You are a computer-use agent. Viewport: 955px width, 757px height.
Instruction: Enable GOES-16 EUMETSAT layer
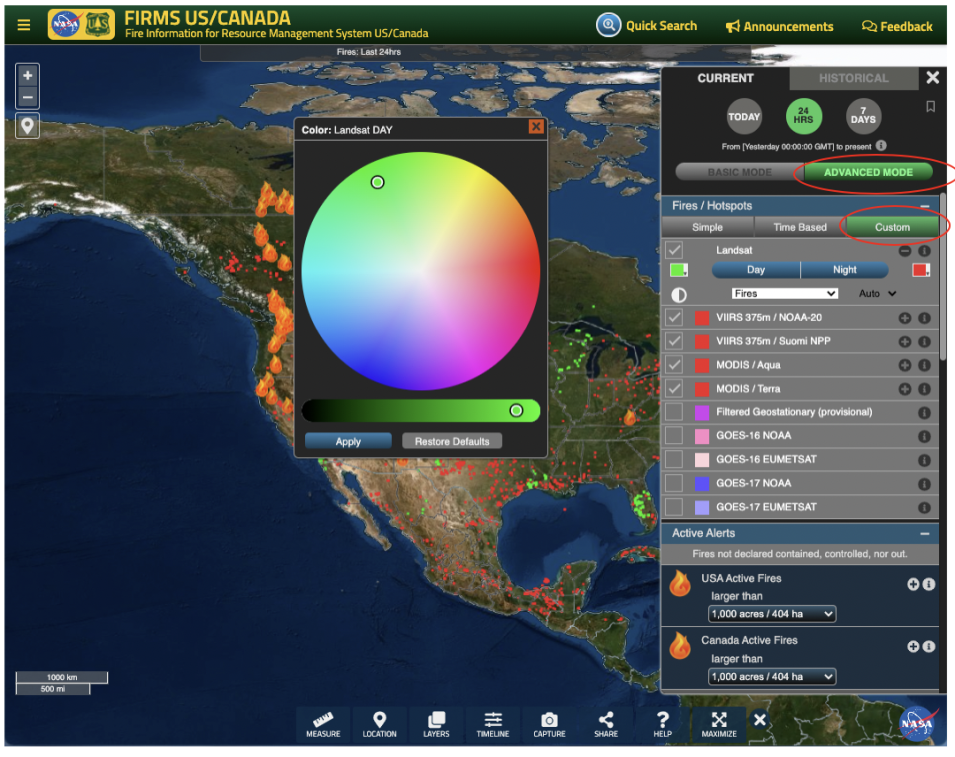click(x=674, y=459)
